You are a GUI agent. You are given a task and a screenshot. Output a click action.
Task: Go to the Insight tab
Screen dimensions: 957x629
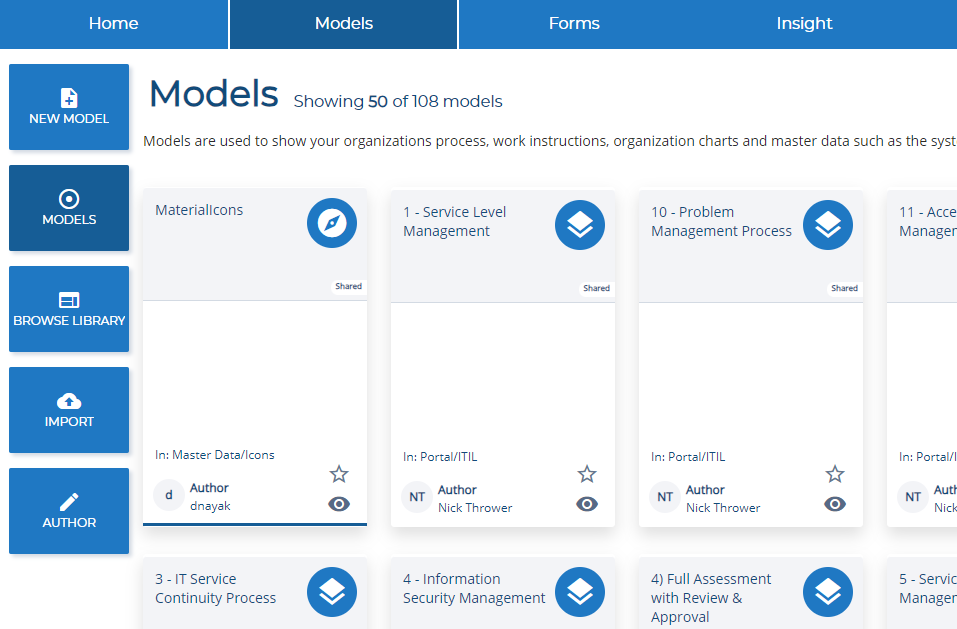point(804,24)
